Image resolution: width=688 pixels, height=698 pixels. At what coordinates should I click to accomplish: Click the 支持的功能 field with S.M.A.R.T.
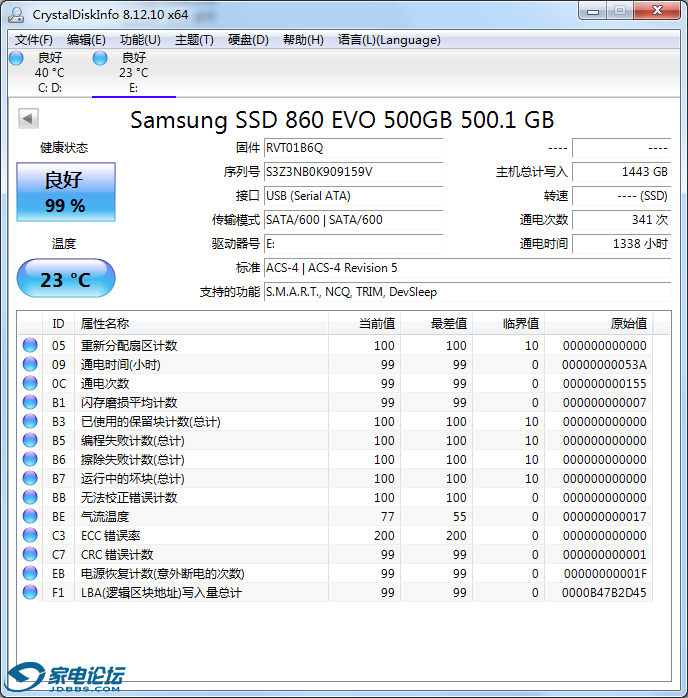[468, 292]
